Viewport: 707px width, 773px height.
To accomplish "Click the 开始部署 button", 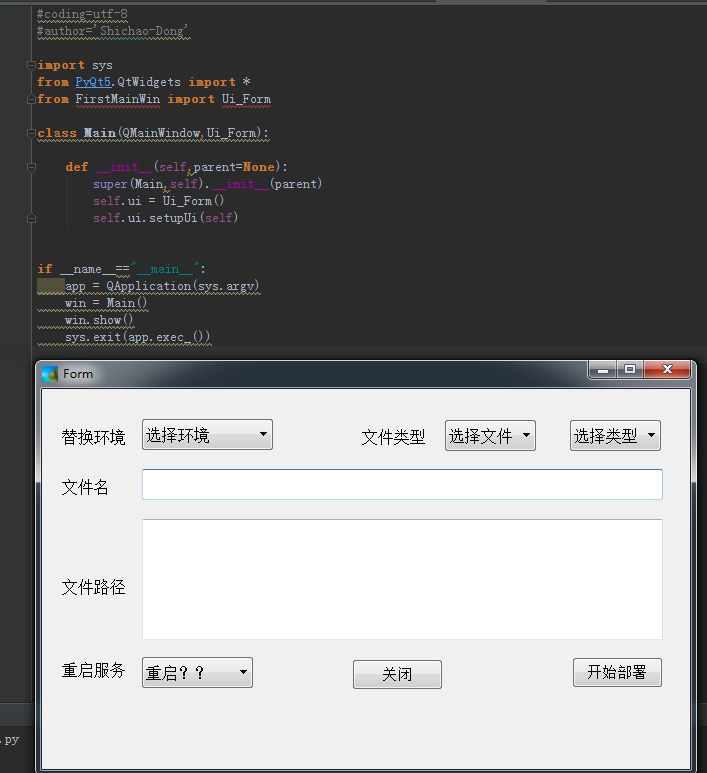I will [x=617, y=672].
